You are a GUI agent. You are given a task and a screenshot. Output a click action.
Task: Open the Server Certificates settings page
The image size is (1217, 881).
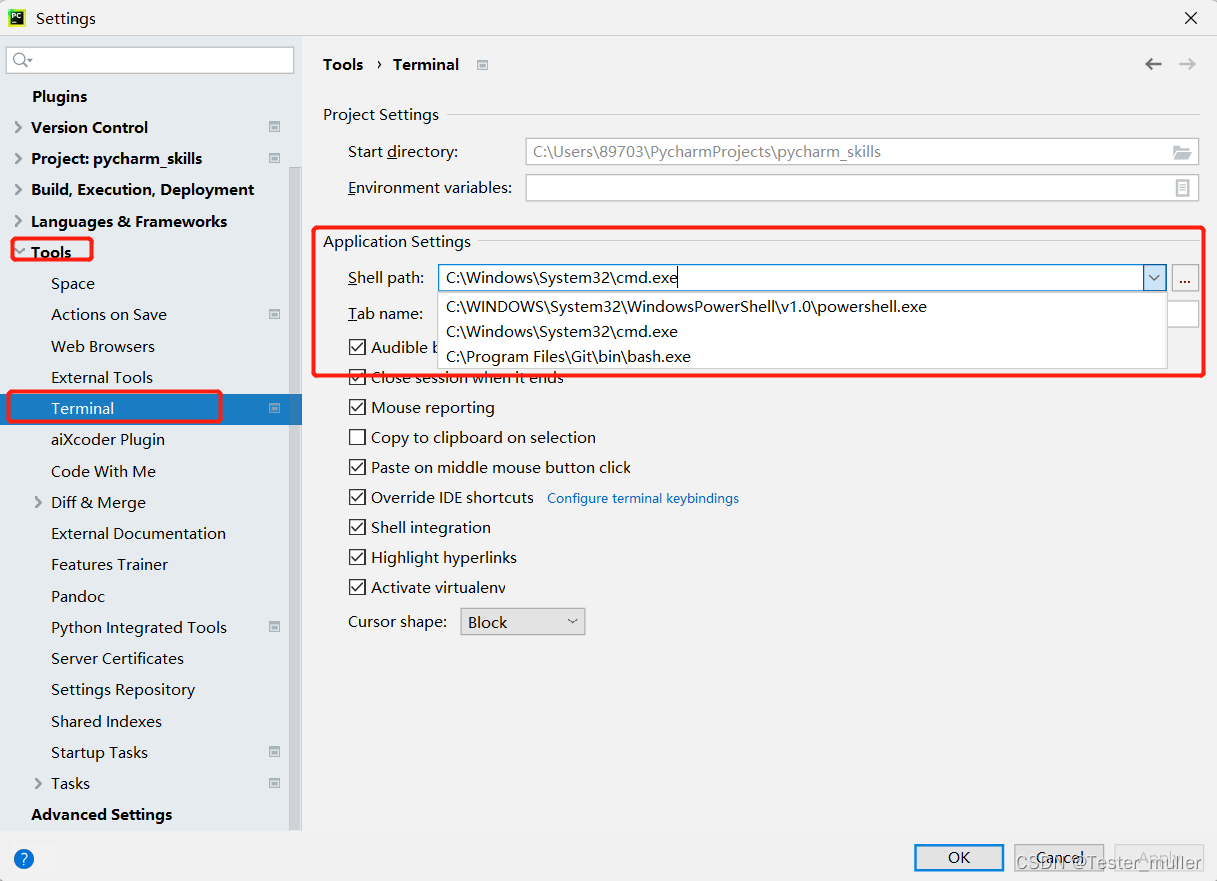(x=117, y=658)
